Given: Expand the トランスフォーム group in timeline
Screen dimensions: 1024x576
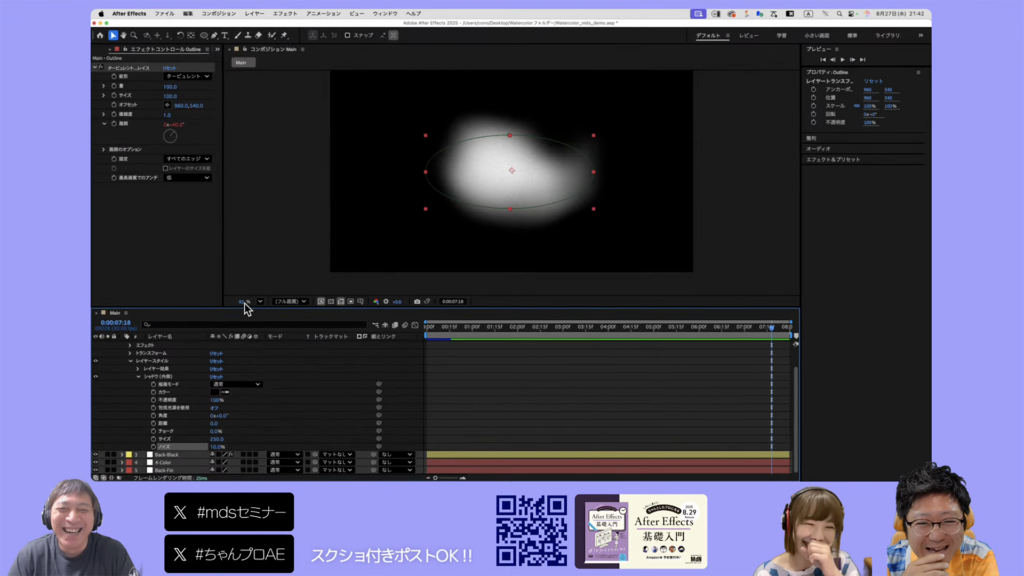Looking at the screenshot, I should pyautogui.click(x=130, y=353).
